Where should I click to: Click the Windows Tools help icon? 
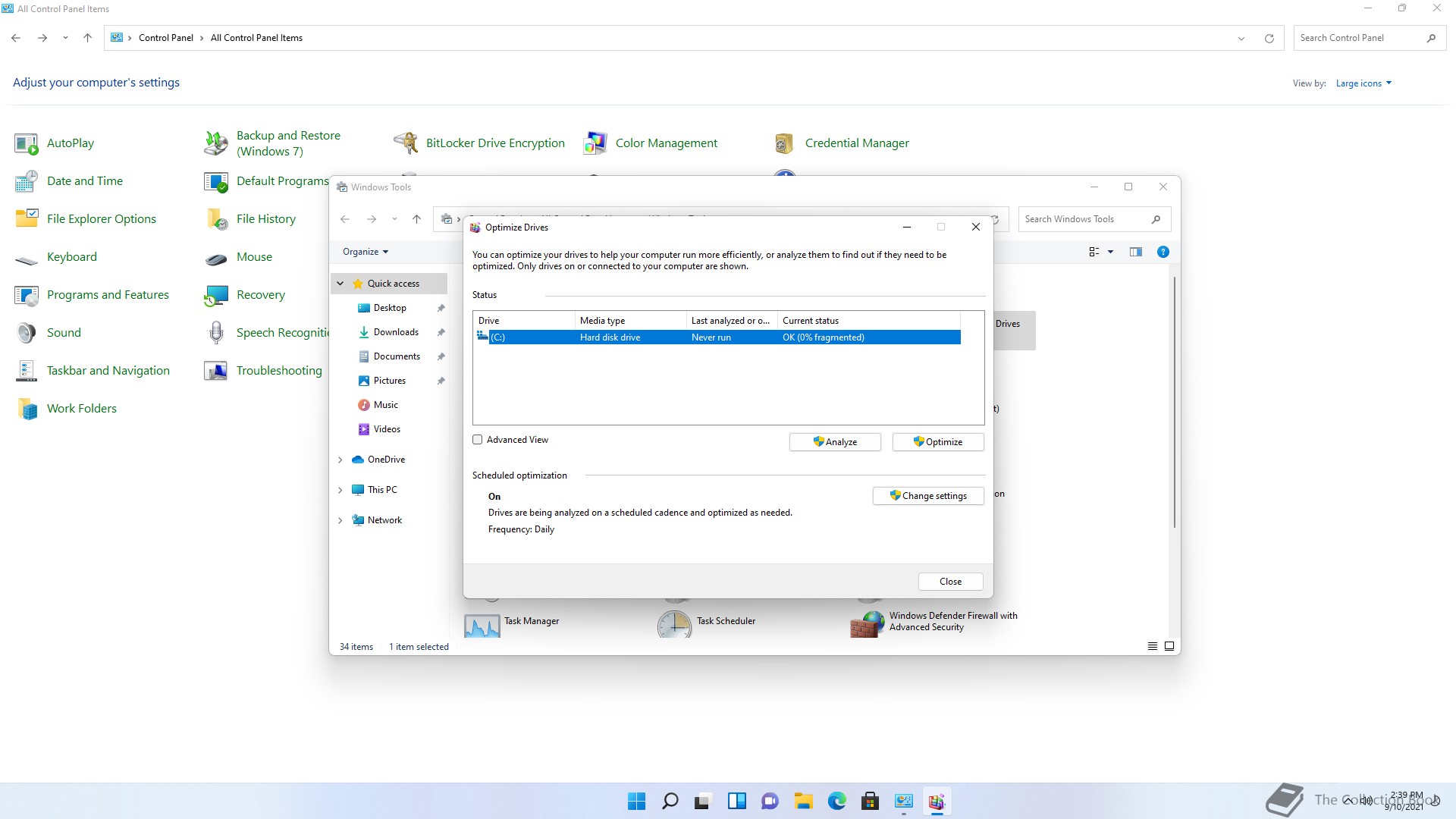1163,252
